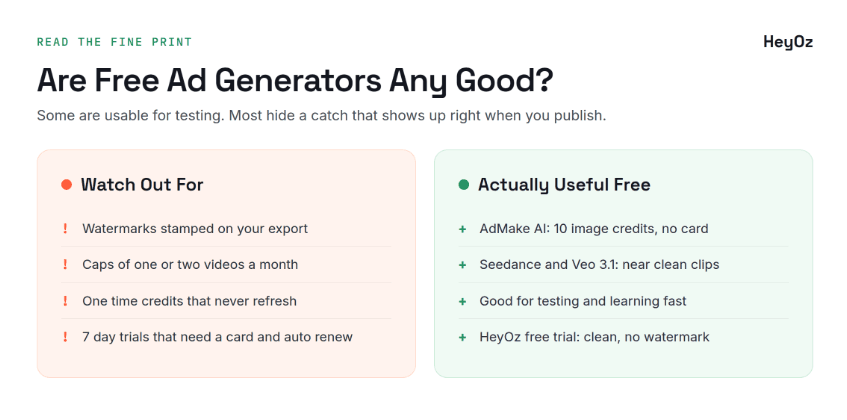This screenshot has width=847, height=420.
Task: Select the READ THE FINE PRINT label
Action: coord(115,42)
